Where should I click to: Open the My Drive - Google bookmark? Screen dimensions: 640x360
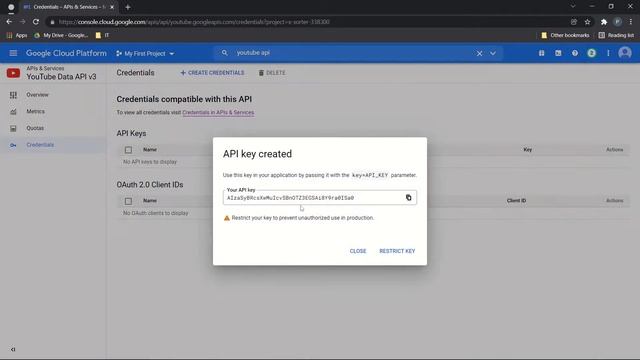pos(61,36)
